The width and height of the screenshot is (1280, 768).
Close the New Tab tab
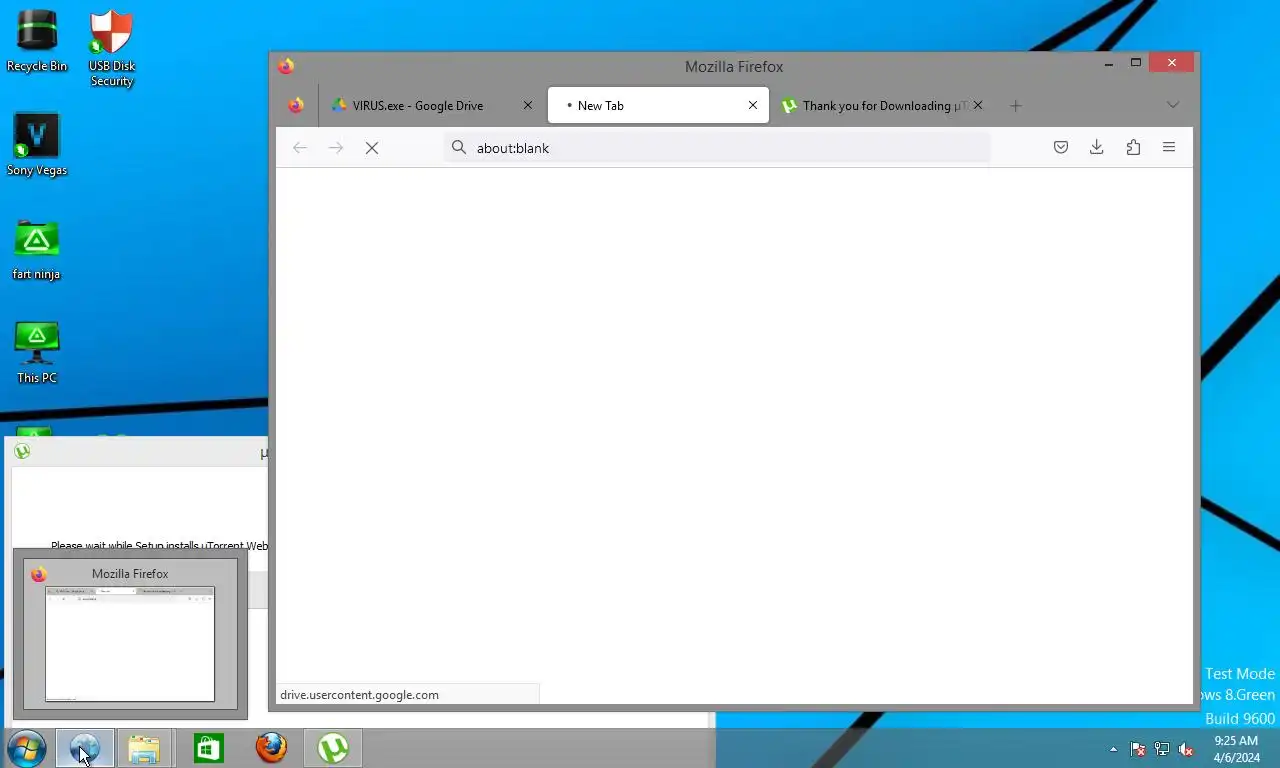pos(753,105)
